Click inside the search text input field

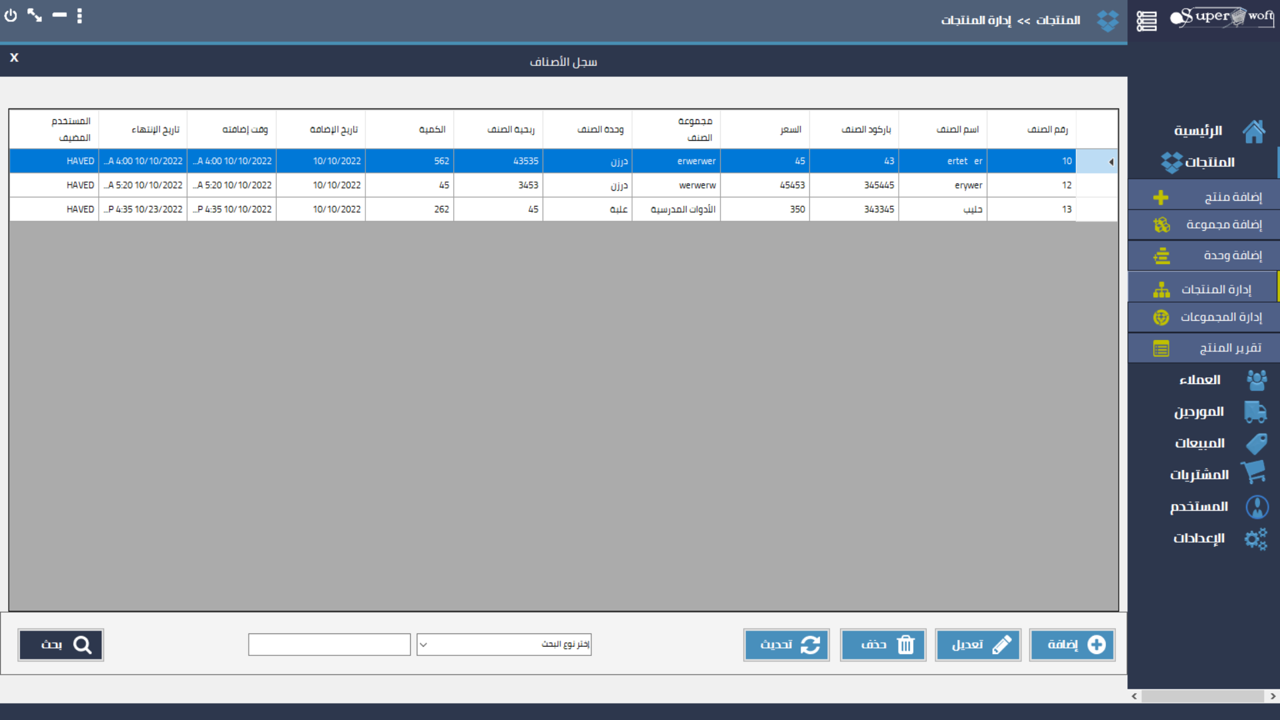click(329, 644)
